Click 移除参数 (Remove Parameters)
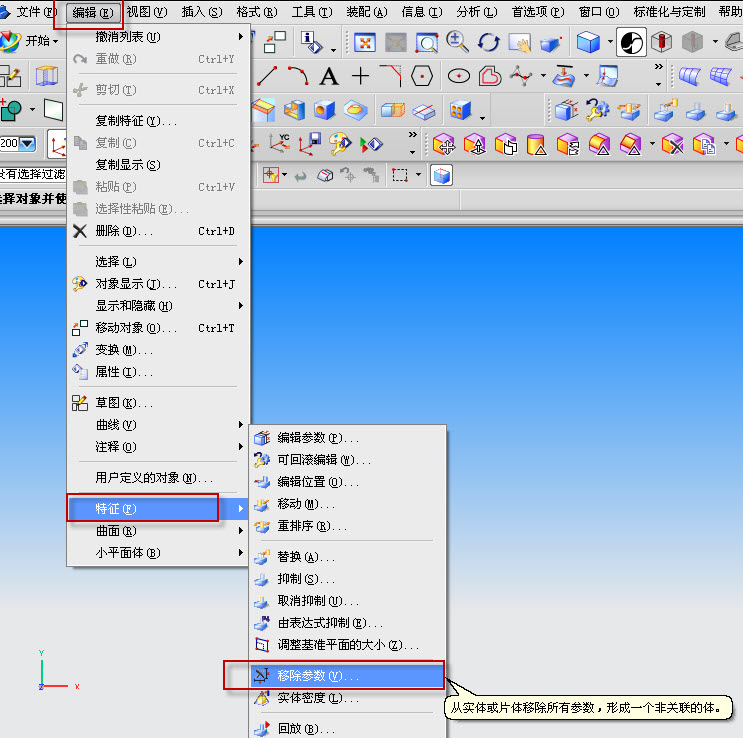 click(348, 676)
